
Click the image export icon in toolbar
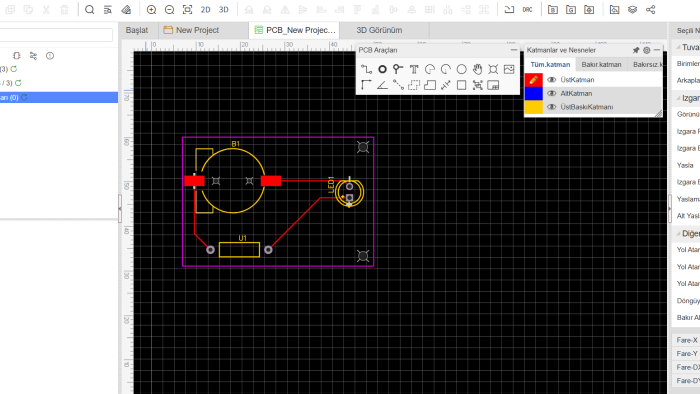(x=614, y=9)
